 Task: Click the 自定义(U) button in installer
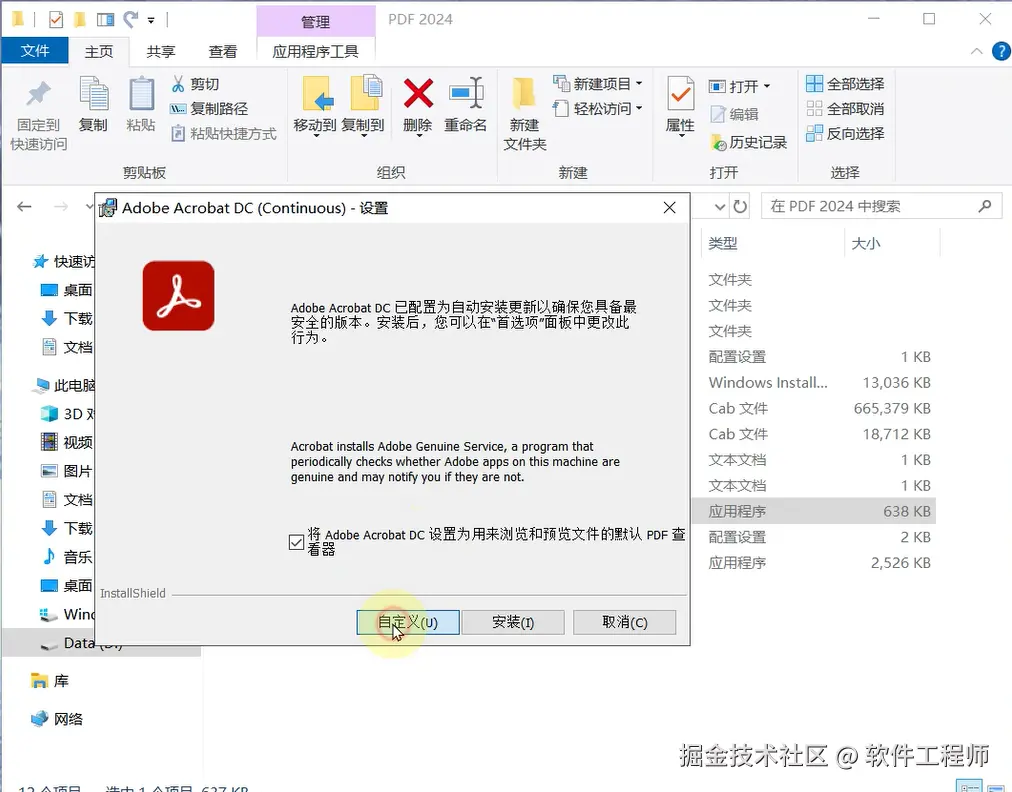408,622
